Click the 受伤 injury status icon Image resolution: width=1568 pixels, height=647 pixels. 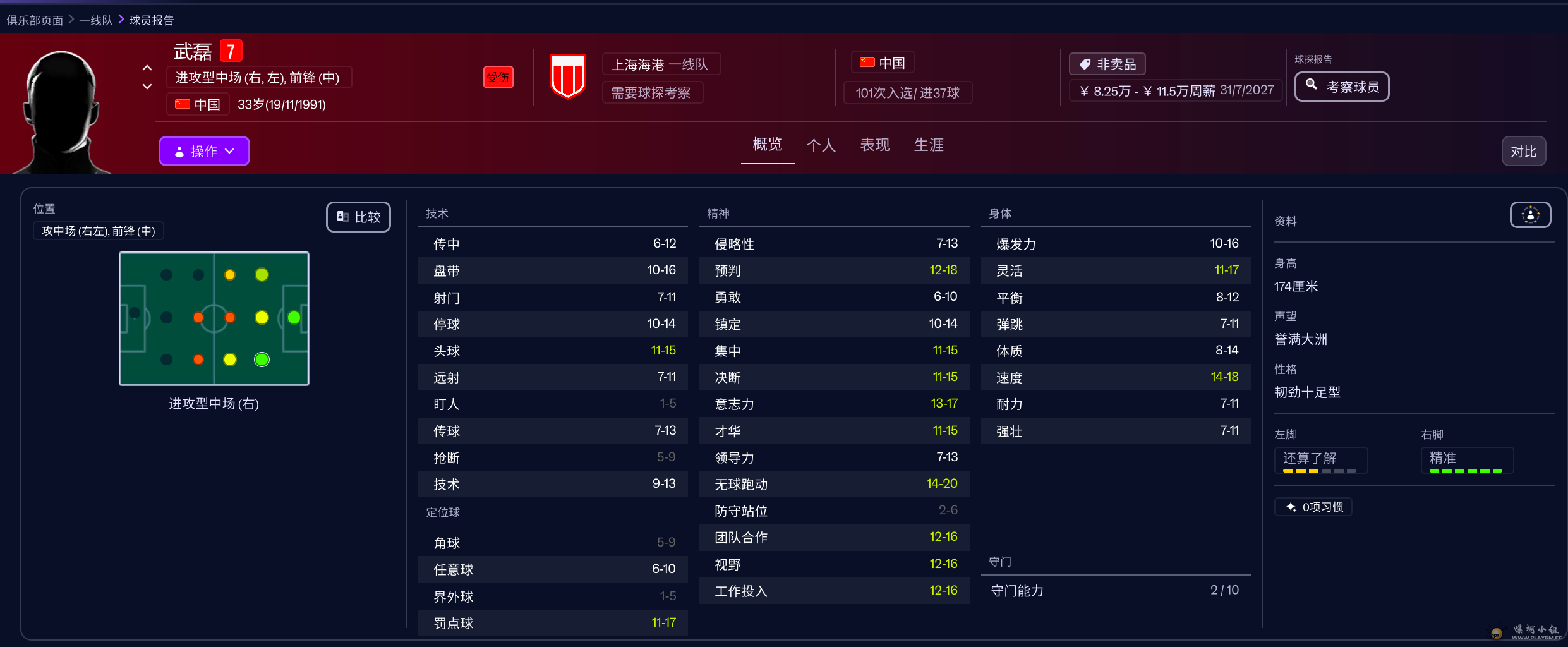tap(498, 76)
